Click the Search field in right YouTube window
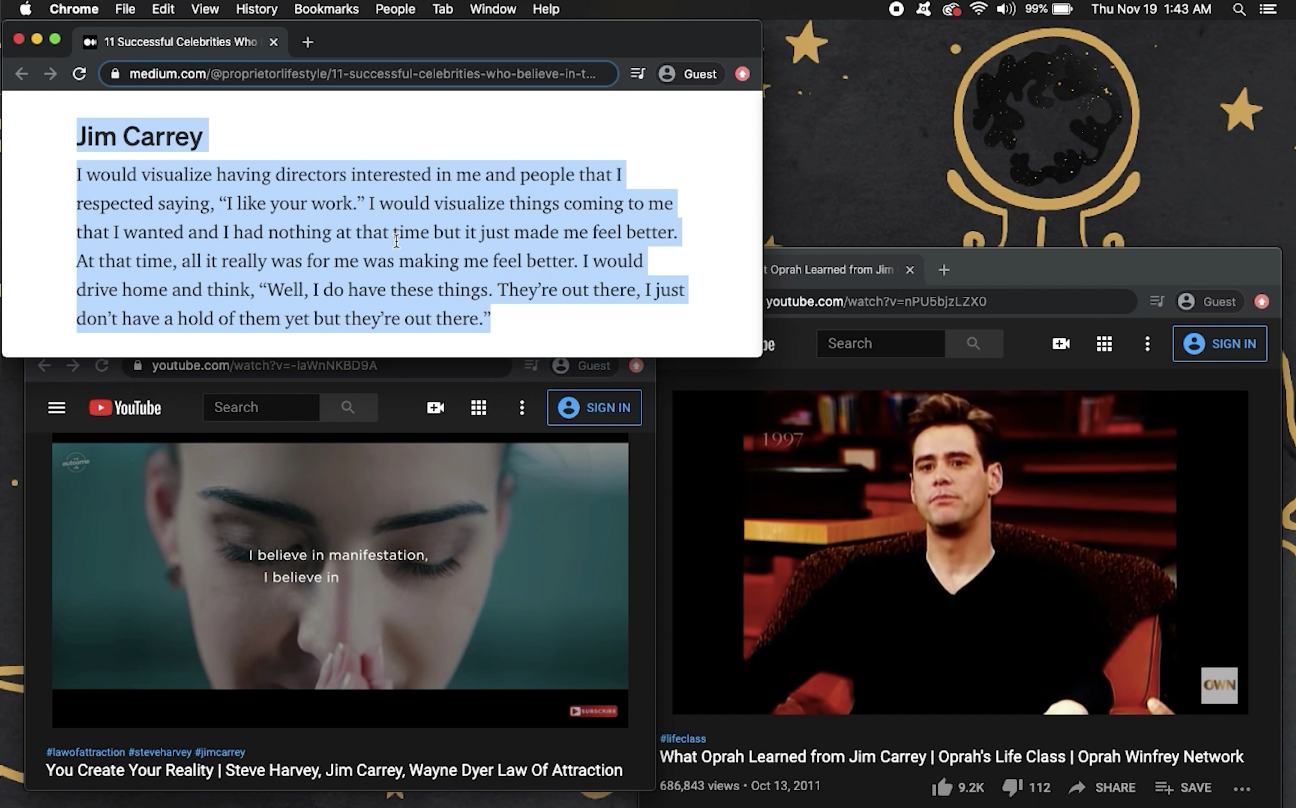Image resolution: width=1296 pixels, height=808 pixels. [881, 343]
